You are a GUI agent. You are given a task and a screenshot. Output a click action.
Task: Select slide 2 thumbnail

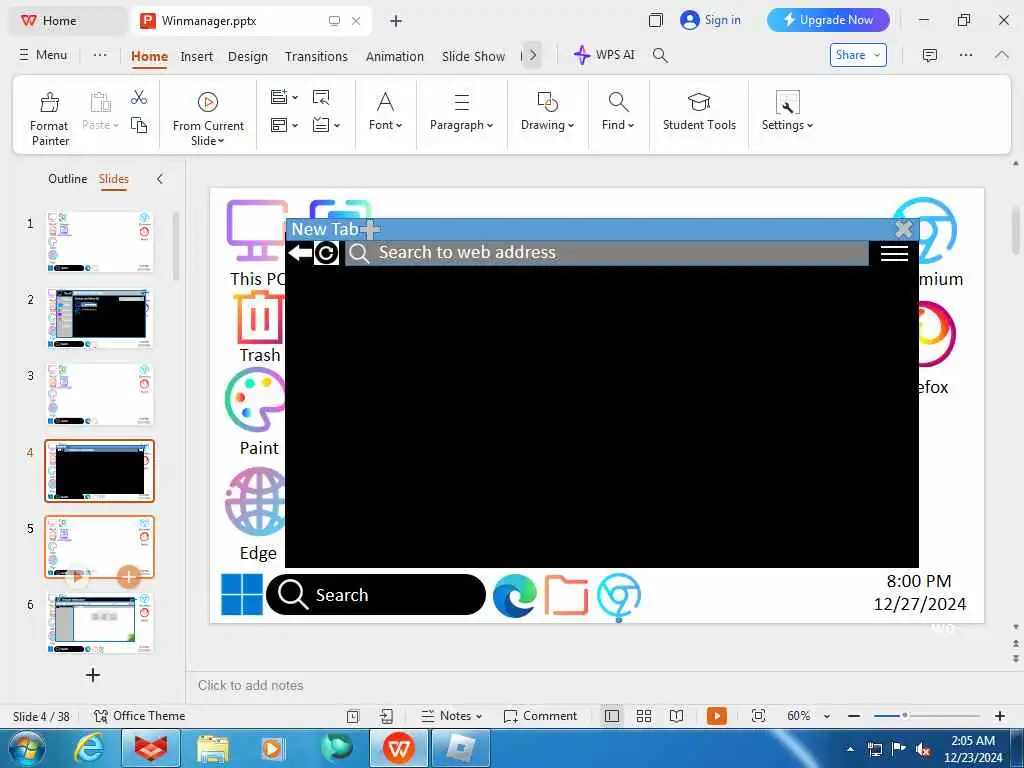pyautogui.click(x=100, y=319)
